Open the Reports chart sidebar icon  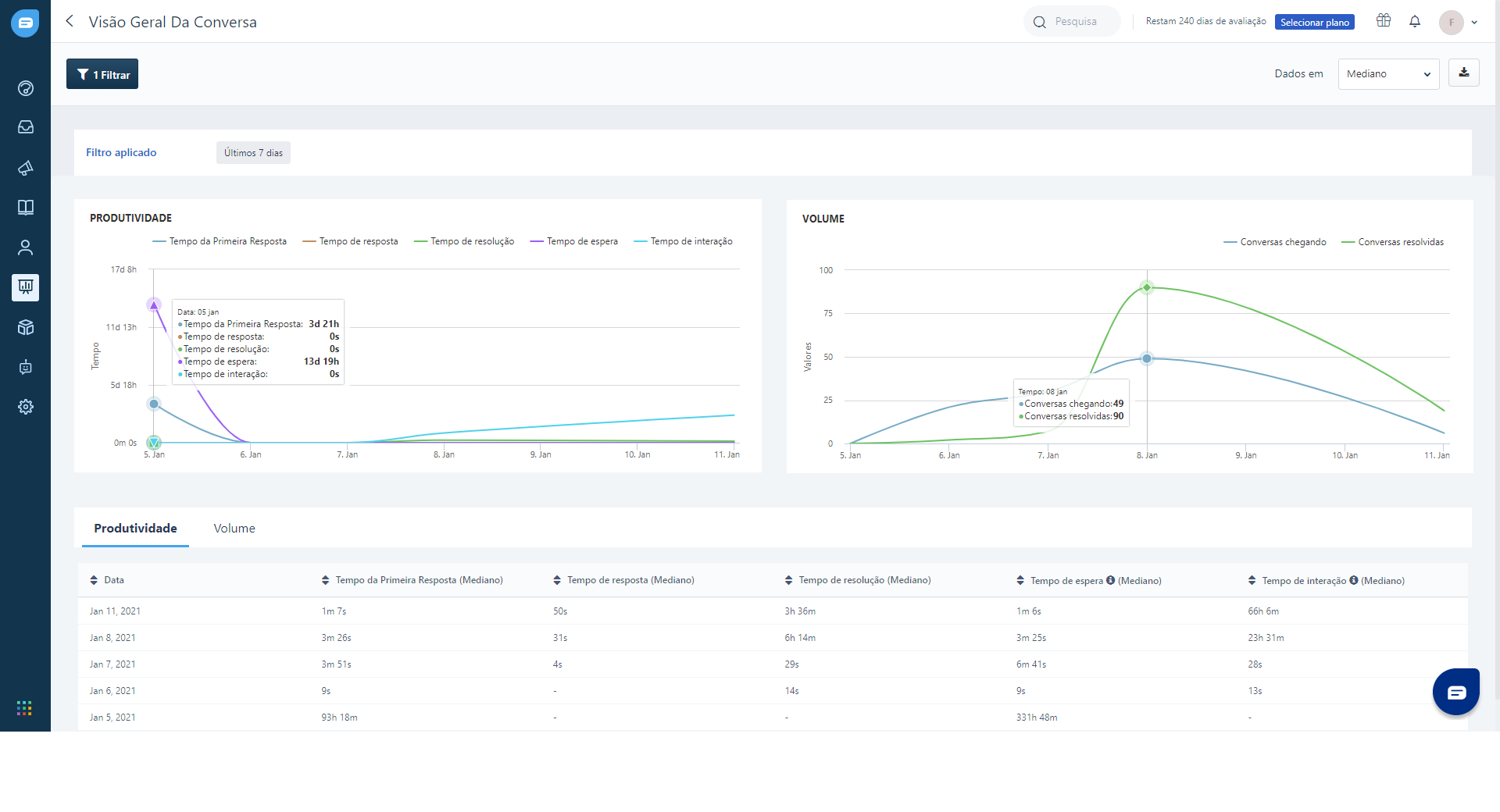point(26,287)
